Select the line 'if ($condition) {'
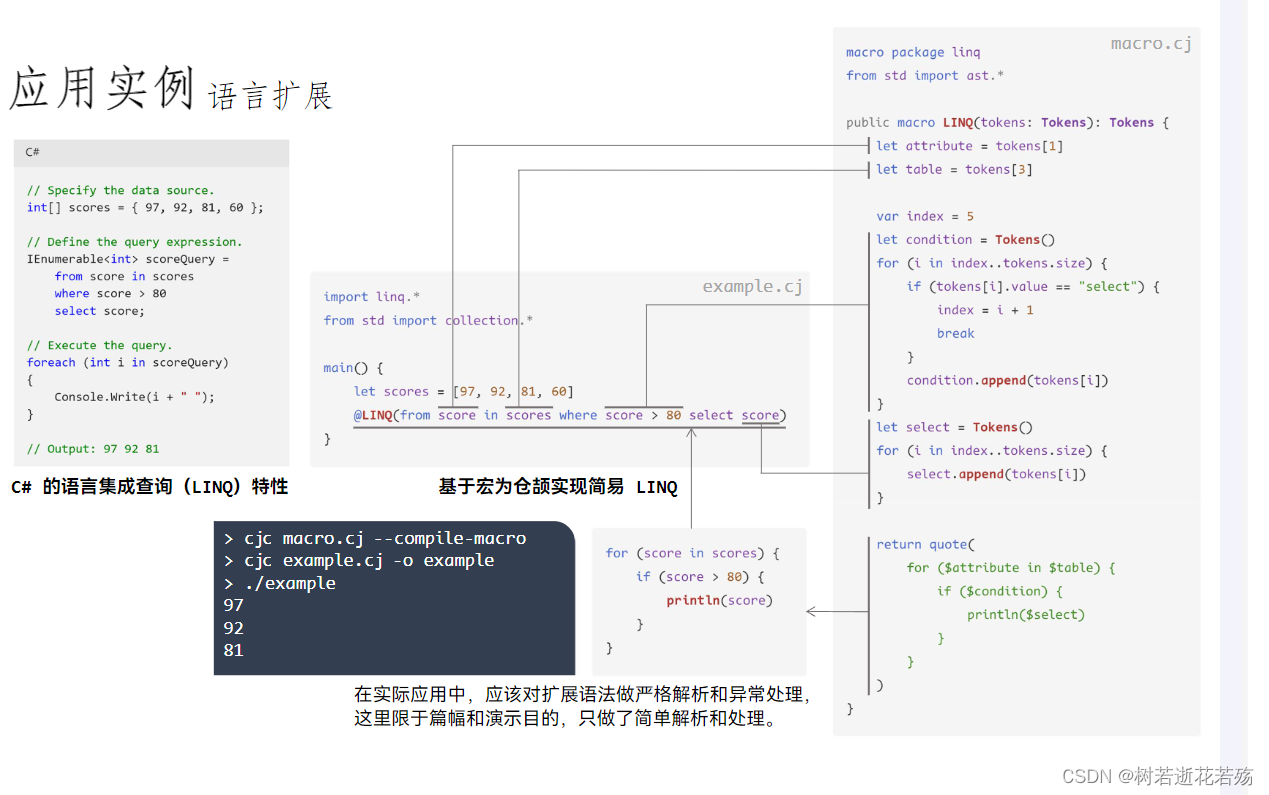This screenshot has width=1269, height=795. pos(1000,592)
